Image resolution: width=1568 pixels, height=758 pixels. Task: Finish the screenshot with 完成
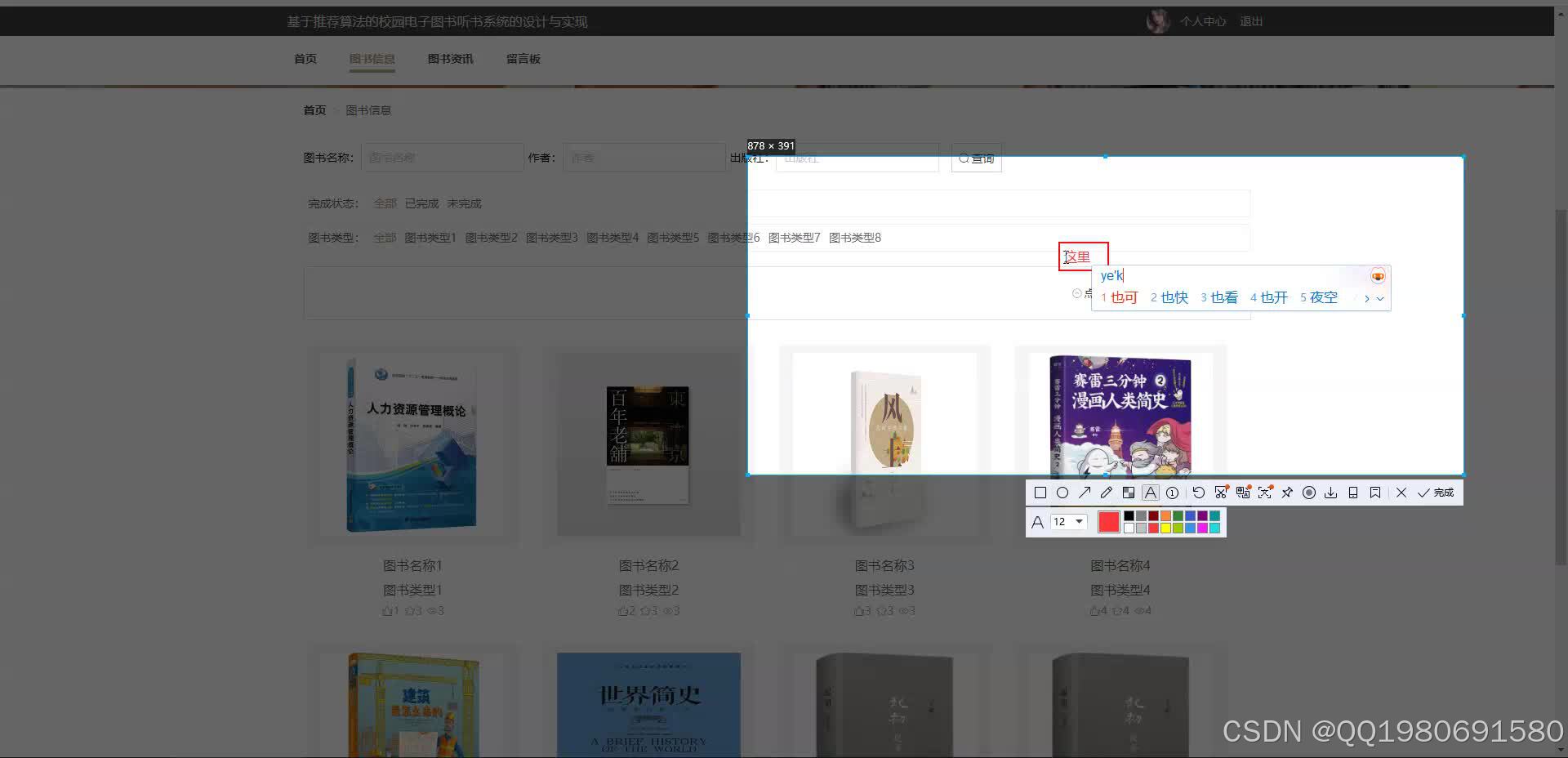coord(1436,493)
